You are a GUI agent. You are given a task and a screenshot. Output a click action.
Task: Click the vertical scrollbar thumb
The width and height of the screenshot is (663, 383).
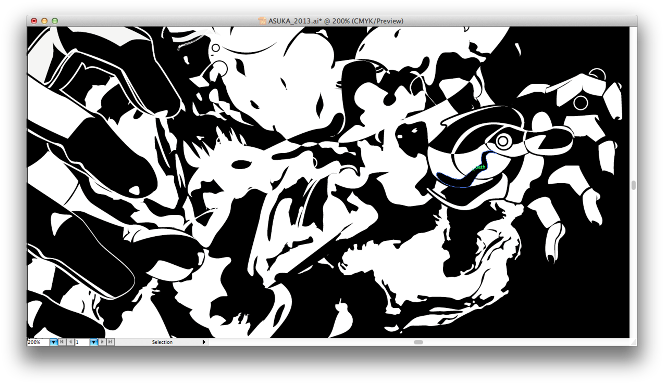point(633,185)
